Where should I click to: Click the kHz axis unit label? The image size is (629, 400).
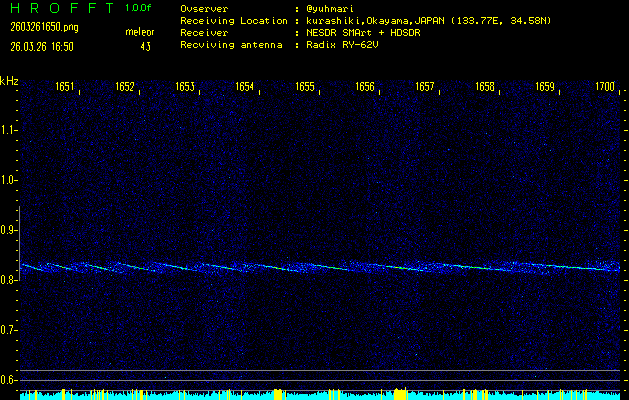9,80
